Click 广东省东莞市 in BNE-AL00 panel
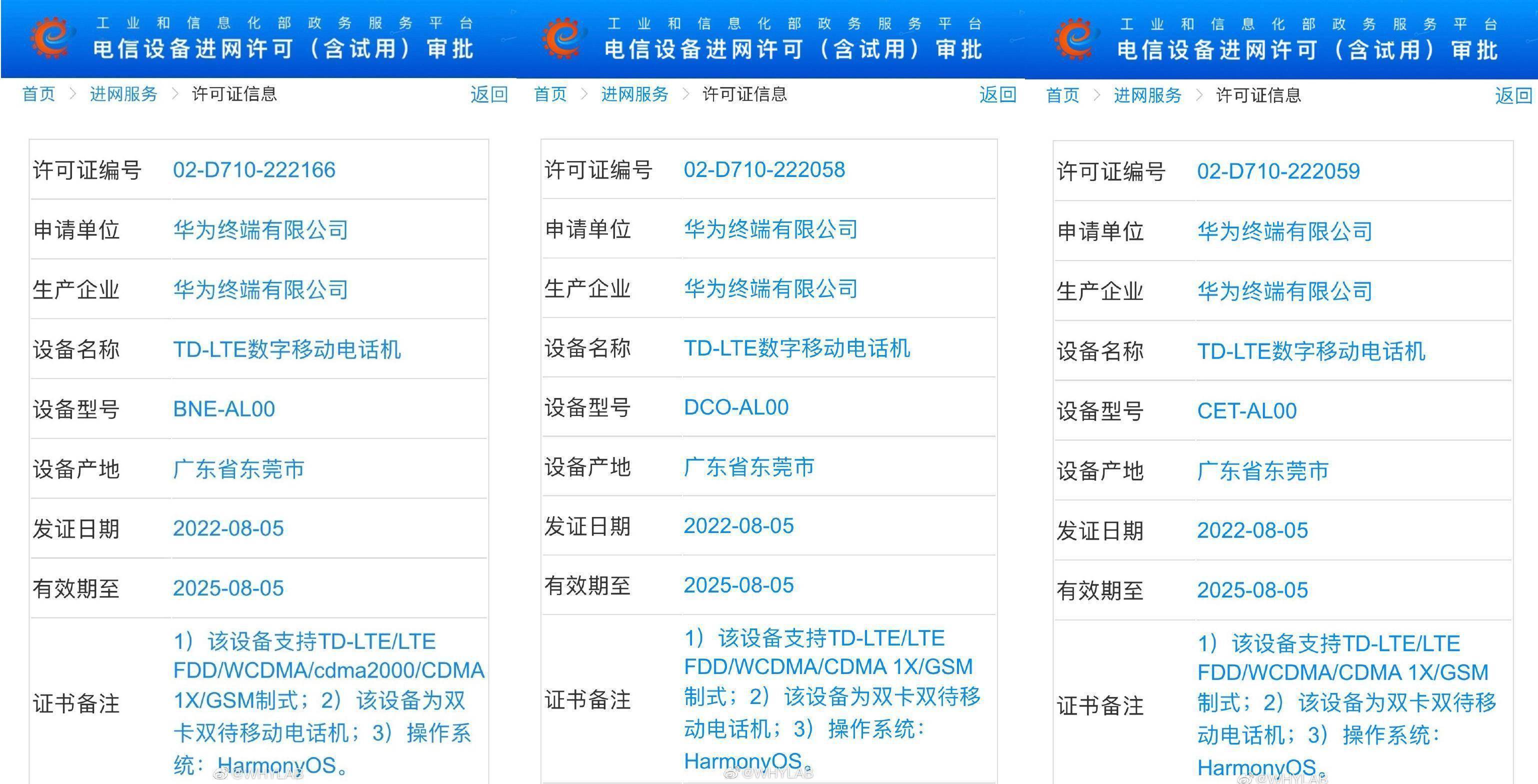1538x784 pixels. (x=239, y=469)
